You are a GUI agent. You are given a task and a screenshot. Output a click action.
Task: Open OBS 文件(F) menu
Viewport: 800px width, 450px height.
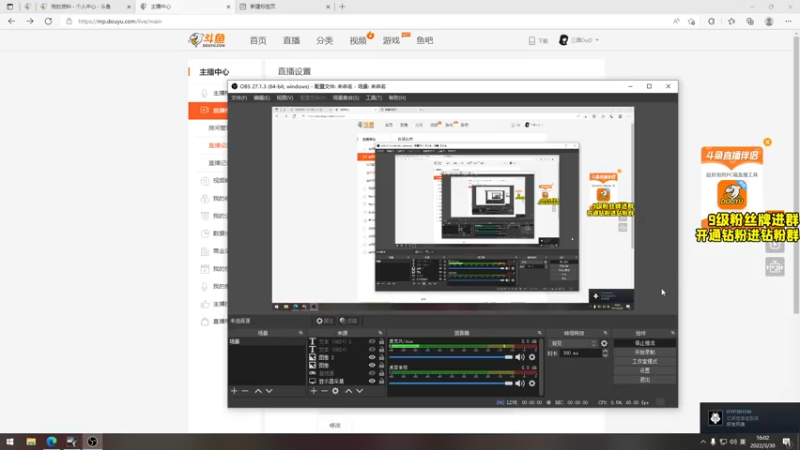(x=239, y=97)
